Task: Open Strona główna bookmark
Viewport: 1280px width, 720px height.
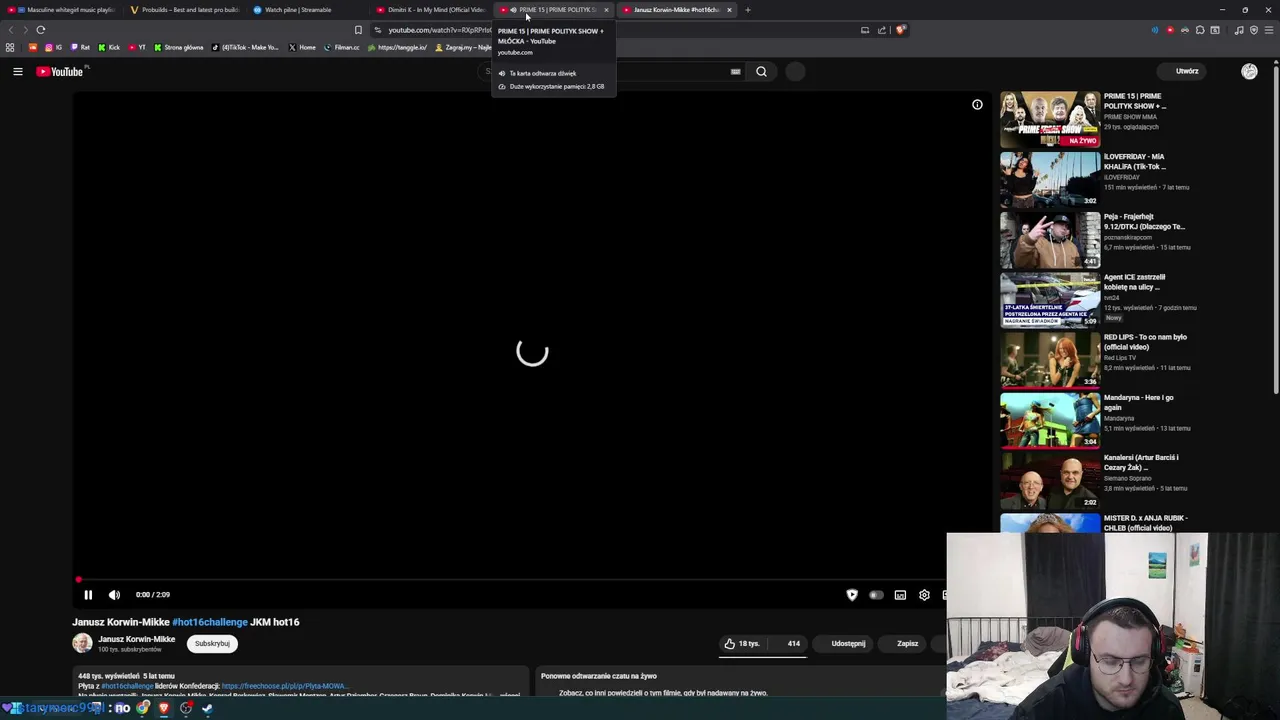Action: click(x=180, y=47)
